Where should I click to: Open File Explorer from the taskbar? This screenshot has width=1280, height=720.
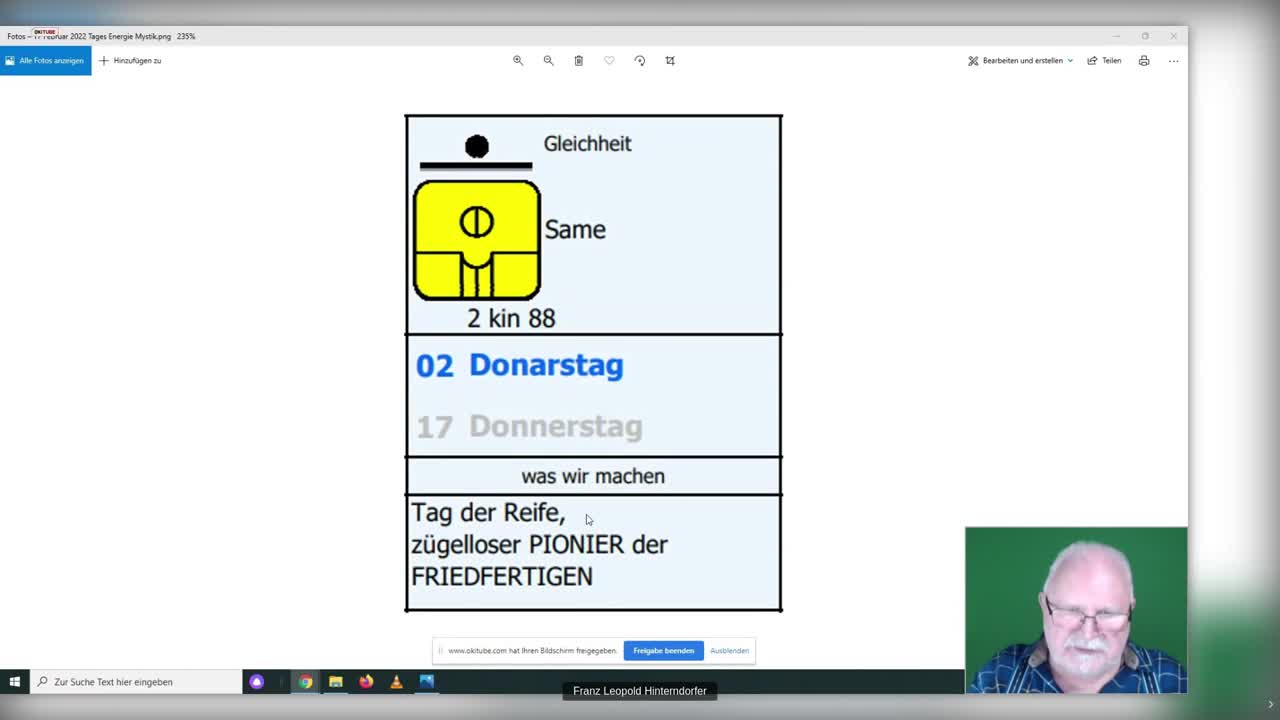336,682
